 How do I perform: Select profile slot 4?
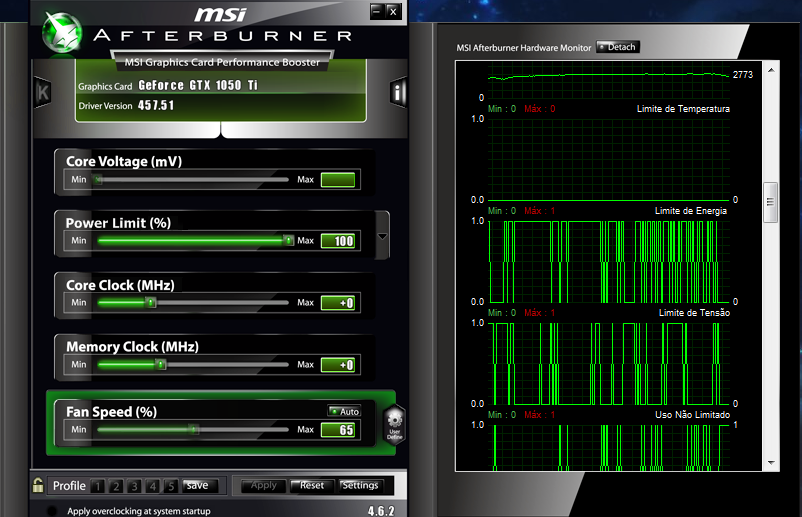(x=153, y=486)
